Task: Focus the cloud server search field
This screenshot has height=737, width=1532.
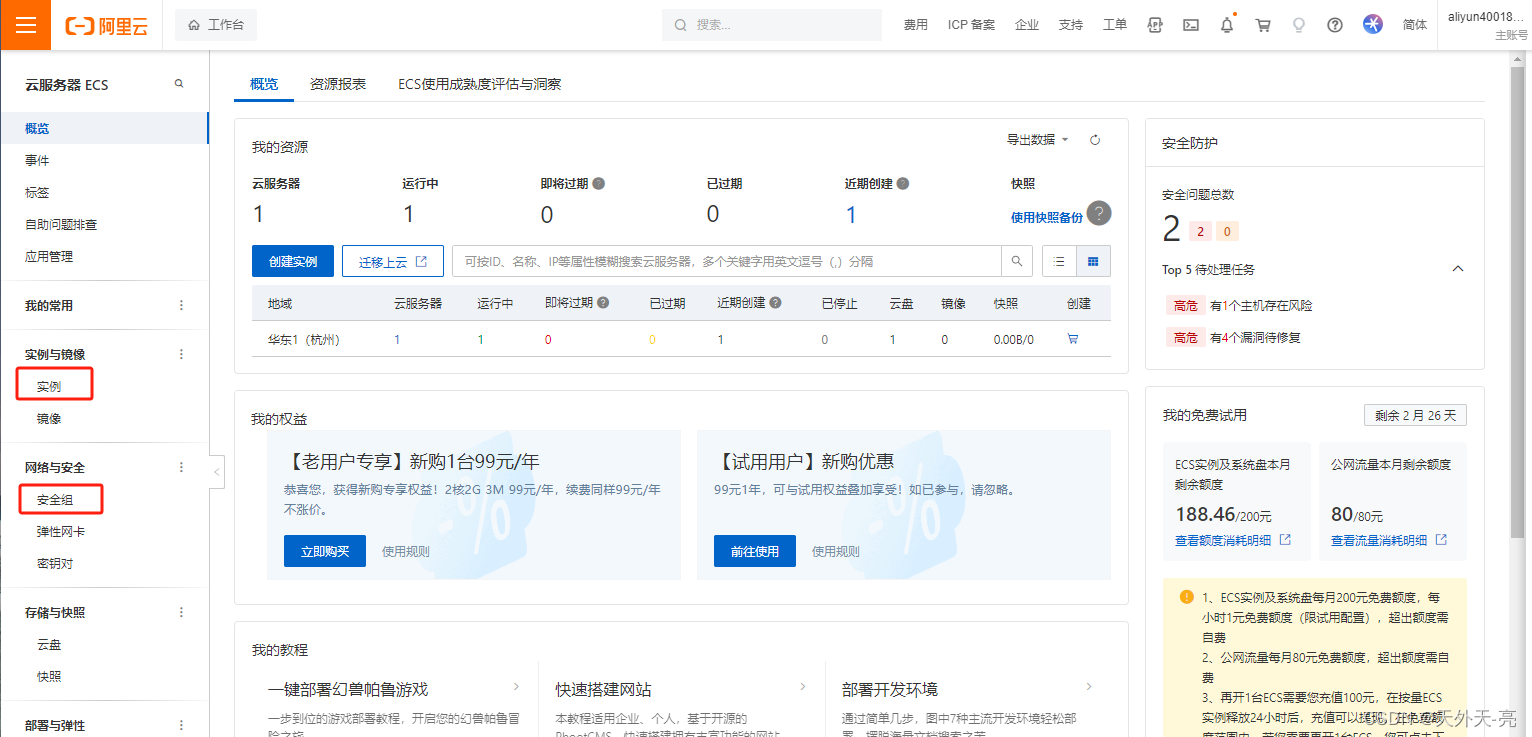Action: (727, 261)
